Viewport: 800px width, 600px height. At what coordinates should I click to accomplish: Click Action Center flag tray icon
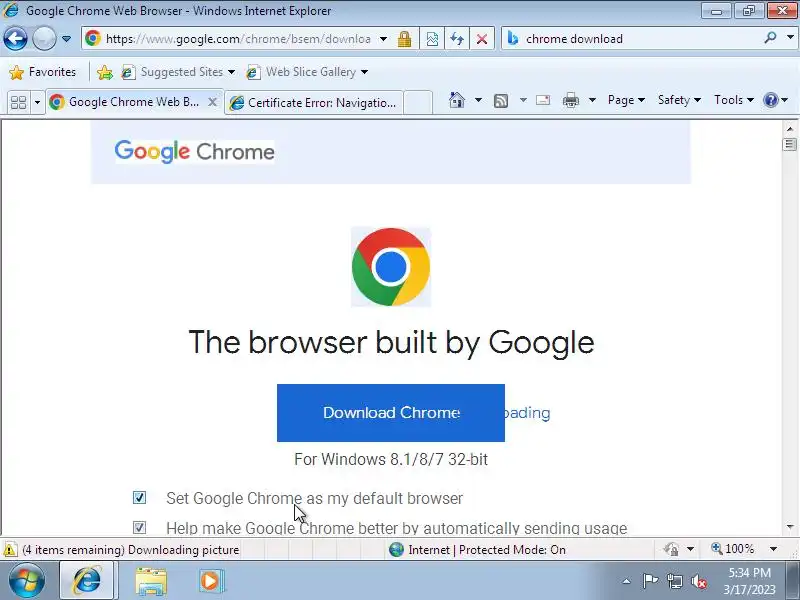coord(650,581)
